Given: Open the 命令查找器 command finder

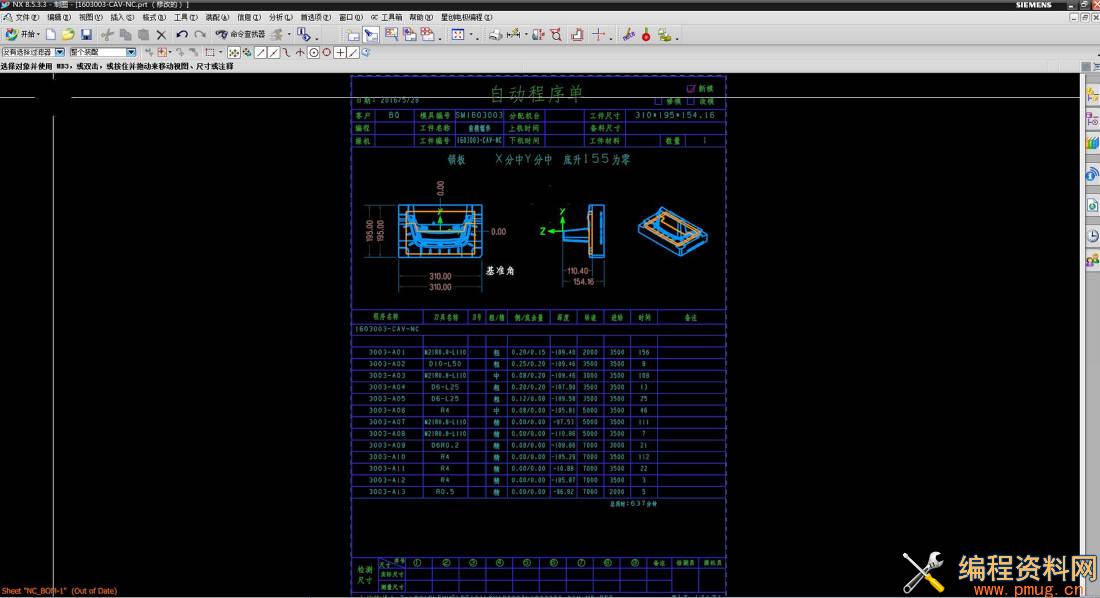Looking at the screenshot, I should point(240,34).
